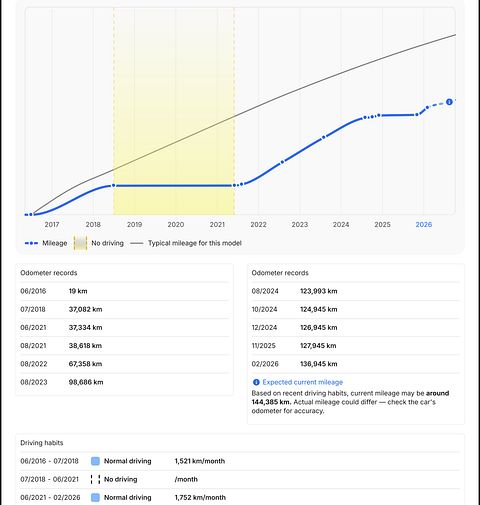Click the mileage data point near mid-2022
Image resolution: width=480 pixels, height=505 pixels.
282,162
